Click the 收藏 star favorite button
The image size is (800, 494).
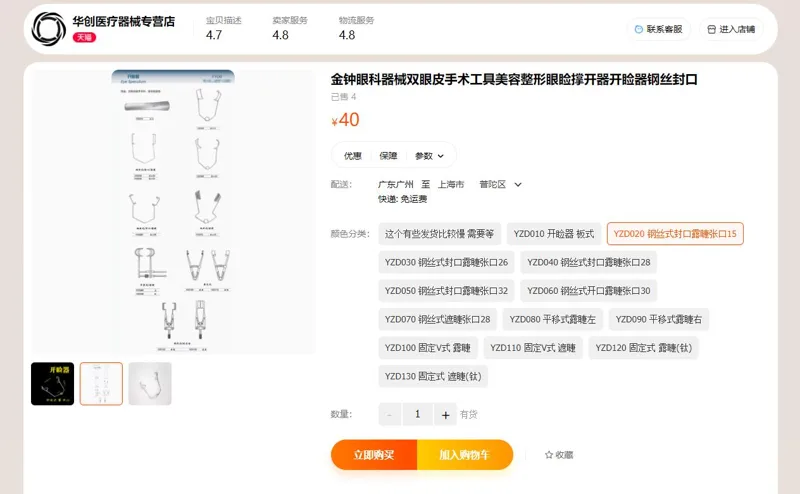pos(559,455)
